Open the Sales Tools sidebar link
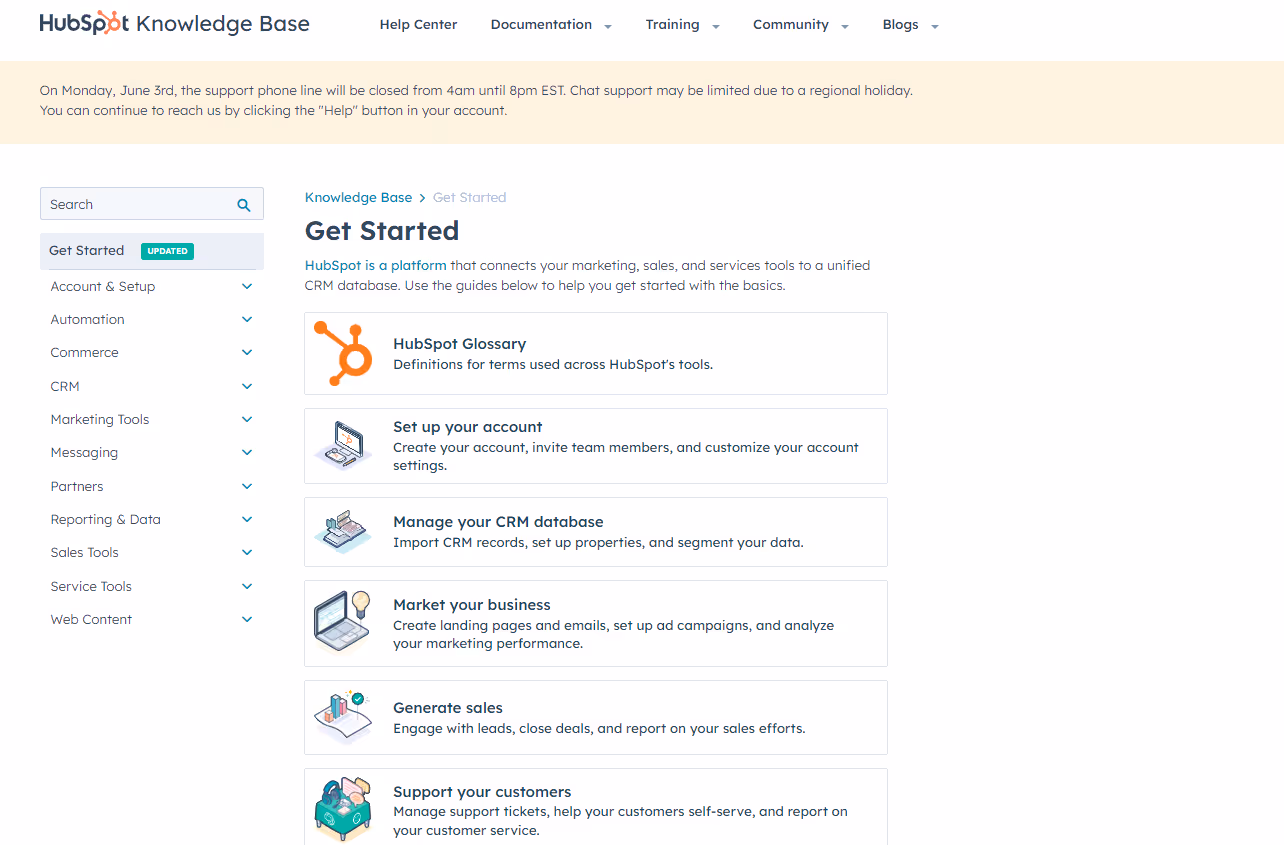The height and width of the screenshot is (845, 1284). (85, 552)
